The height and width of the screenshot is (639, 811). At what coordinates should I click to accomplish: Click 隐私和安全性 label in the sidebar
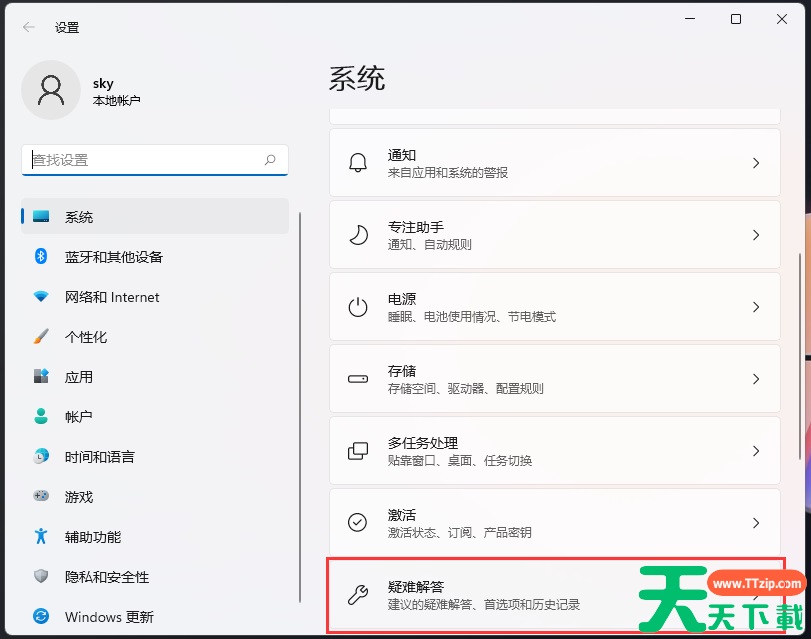pos(107,576)
